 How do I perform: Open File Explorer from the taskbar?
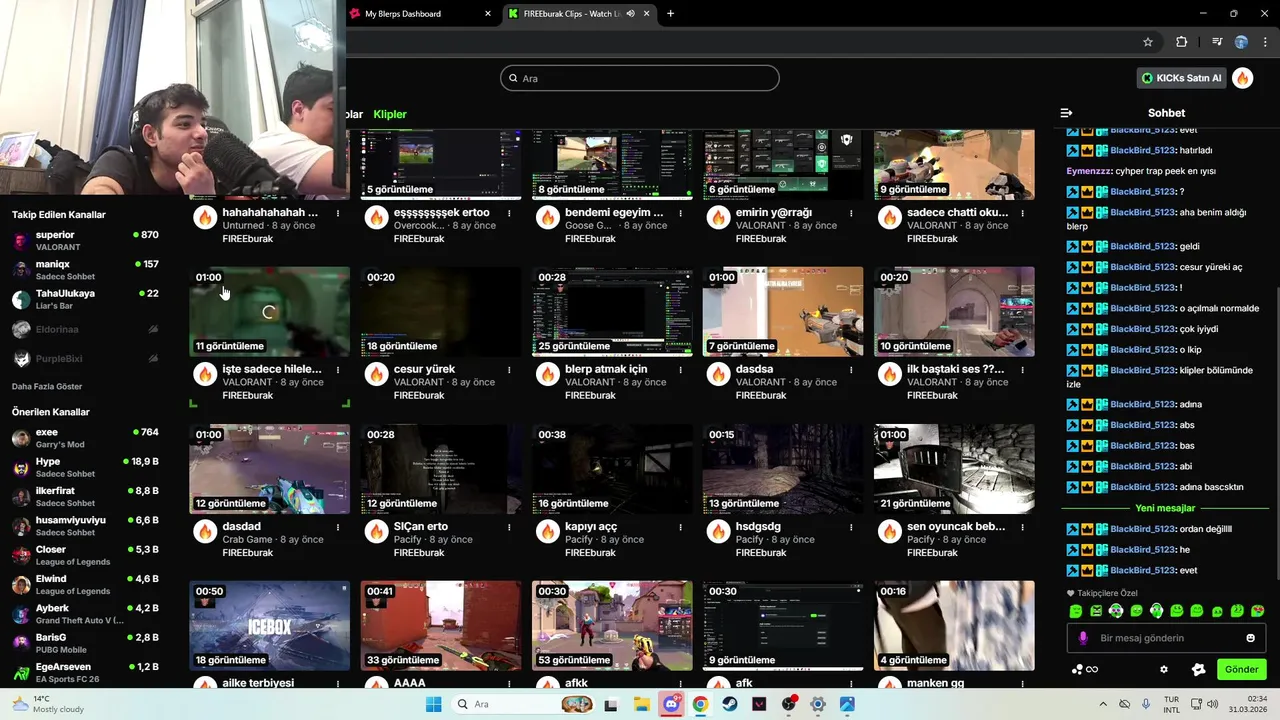click(641, 704)
